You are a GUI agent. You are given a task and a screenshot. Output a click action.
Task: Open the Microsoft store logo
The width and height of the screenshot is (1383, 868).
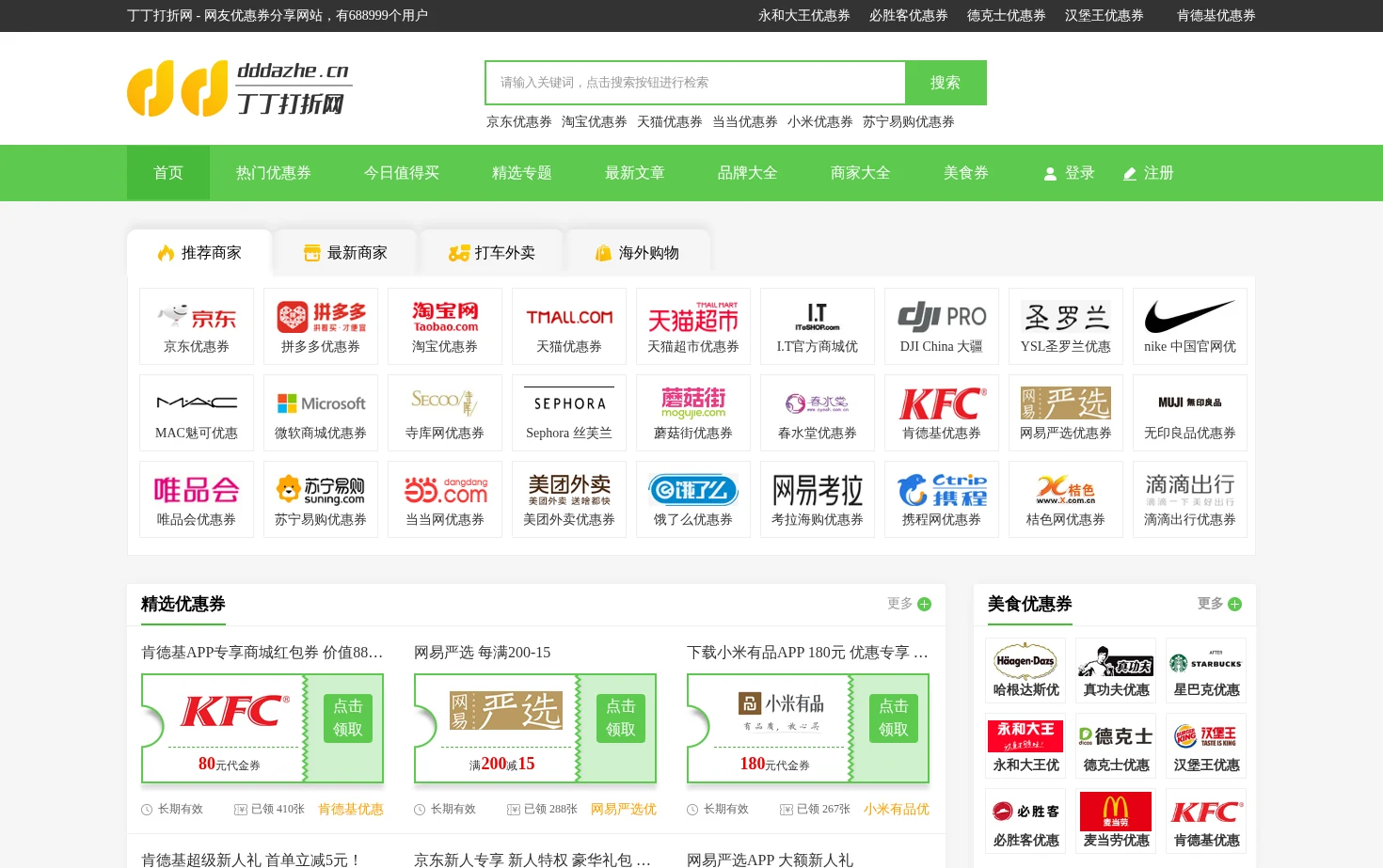(321, 403)
